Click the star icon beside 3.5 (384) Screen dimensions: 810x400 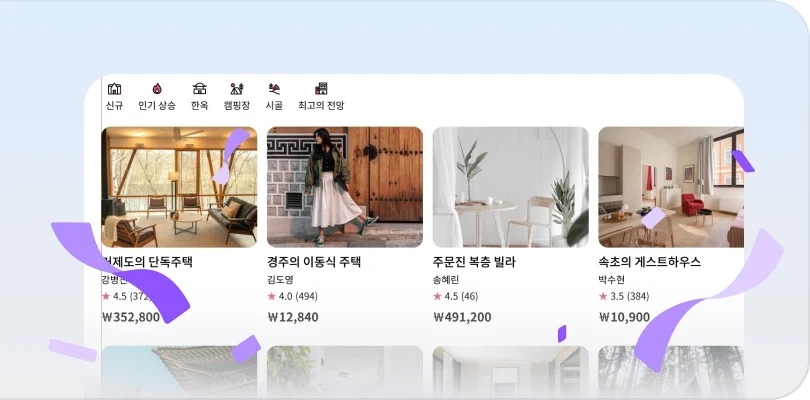[603, 296]
